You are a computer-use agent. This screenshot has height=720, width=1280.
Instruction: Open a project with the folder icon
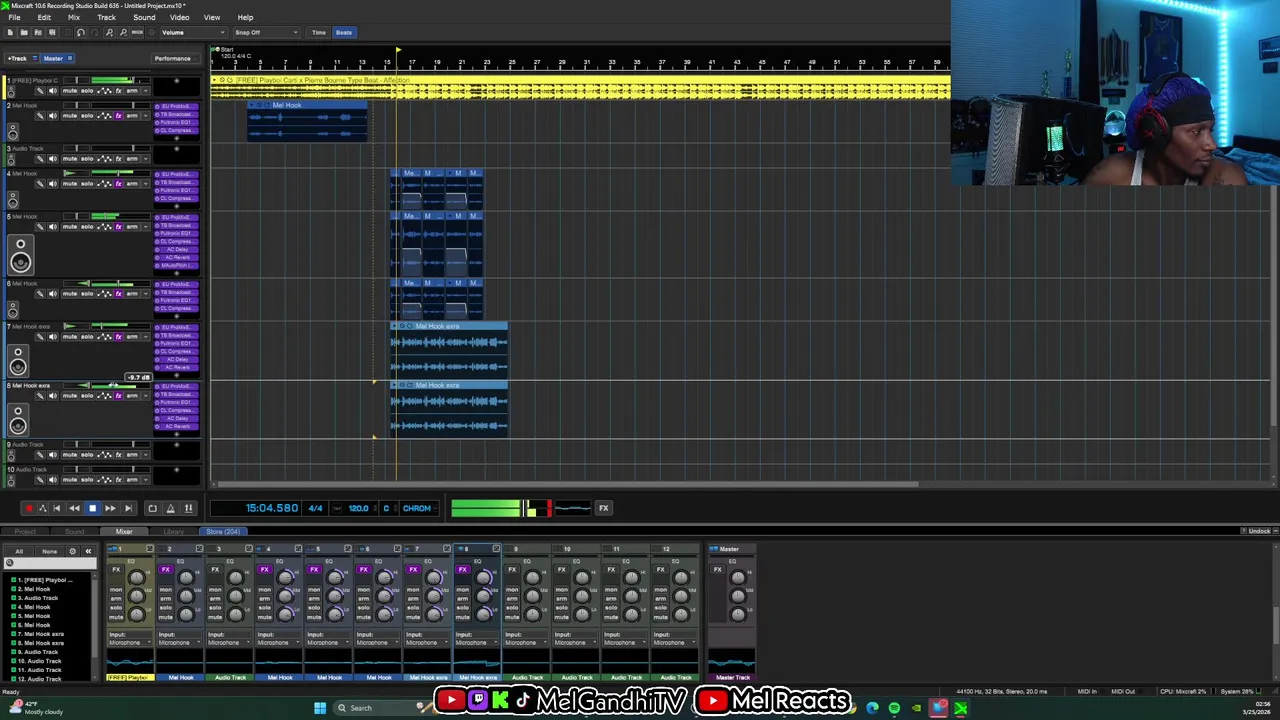click(x=24, y=32)
